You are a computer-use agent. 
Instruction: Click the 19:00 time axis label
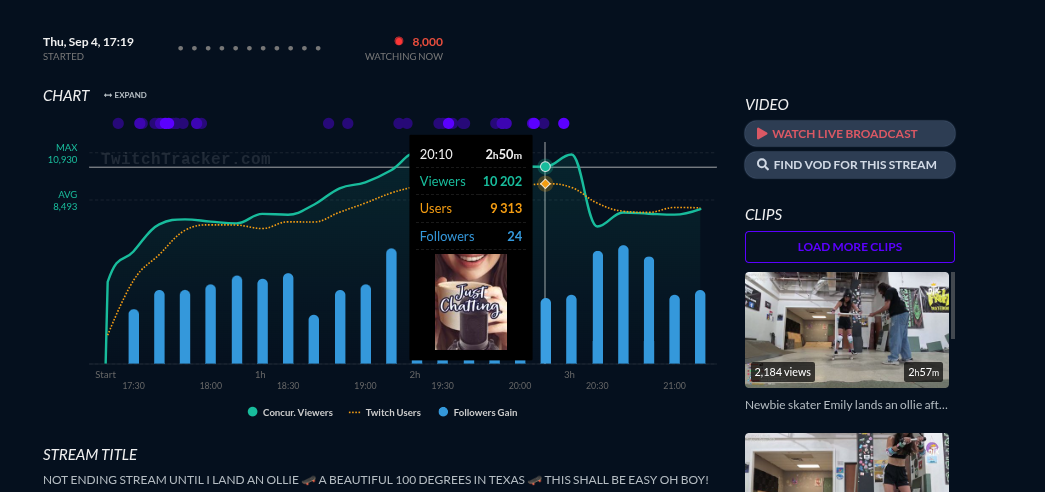[365, 386]
